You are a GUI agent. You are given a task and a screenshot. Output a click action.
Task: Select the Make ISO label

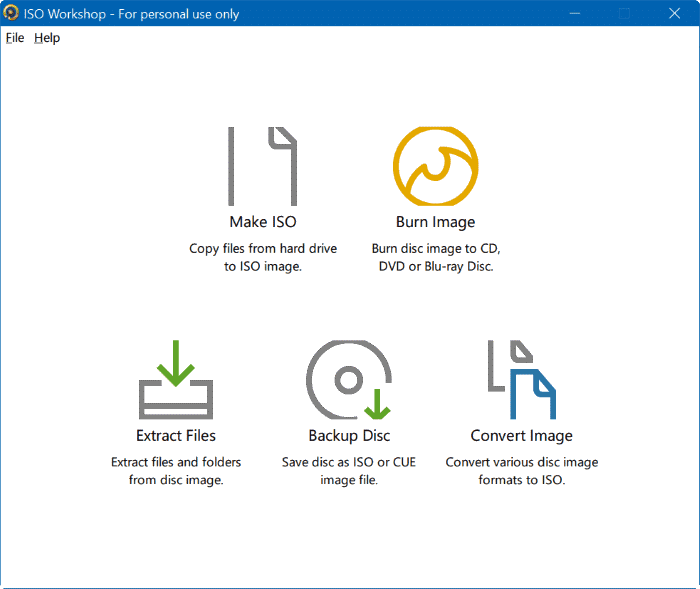263,222
